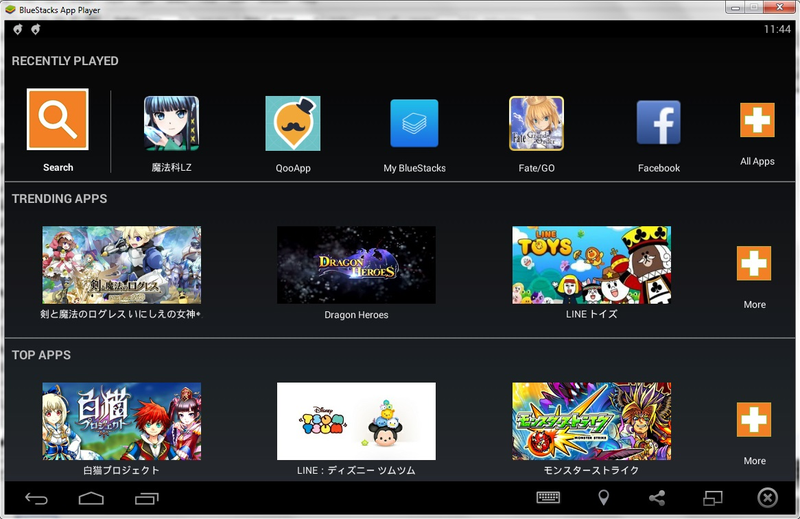Image resolution: width=800 pixels, height=519 pixels.
Task: Click the LINE：ディズニー ツムツム label
Action: tap(356, 470)
